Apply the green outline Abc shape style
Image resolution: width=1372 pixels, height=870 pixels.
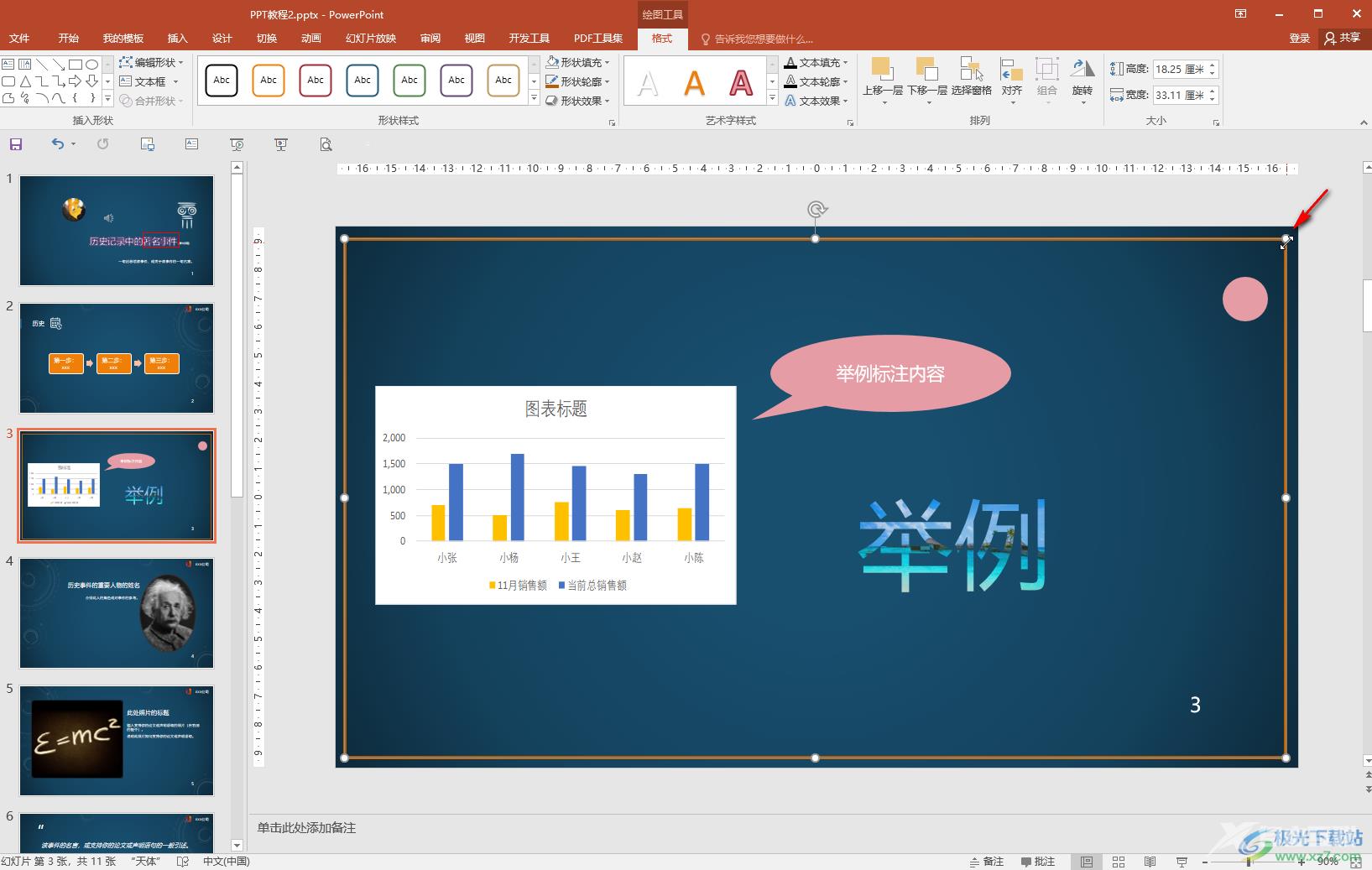[410, 81]
